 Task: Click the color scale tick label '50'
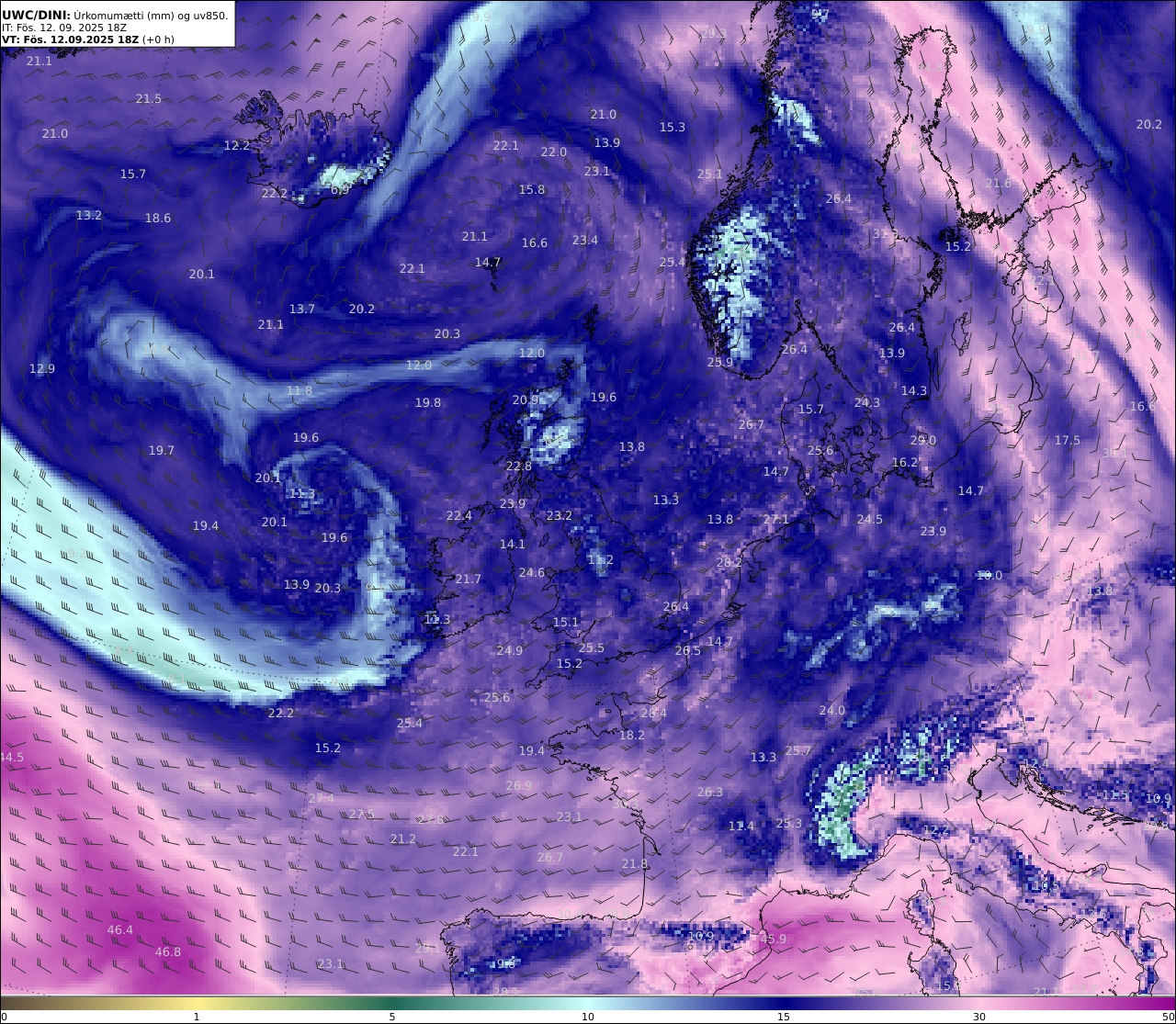(1168, 1017)
